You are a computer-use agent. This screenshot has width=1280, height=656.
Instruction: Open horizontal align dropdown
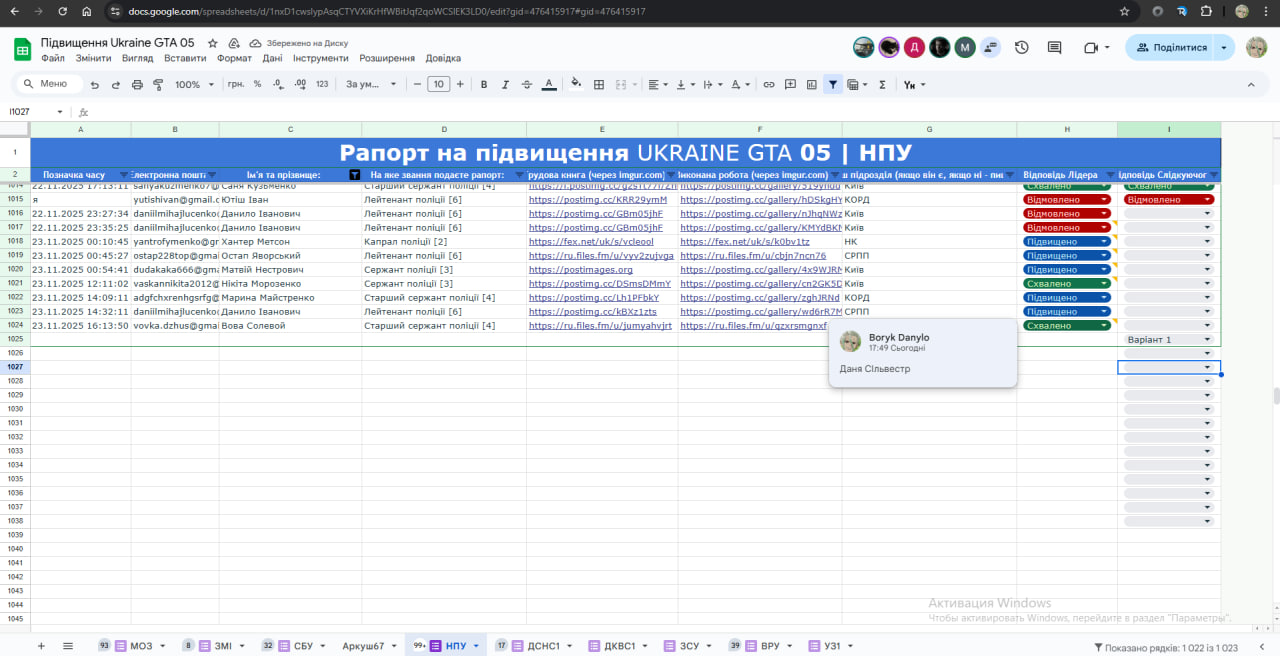(x=657, y=85)
